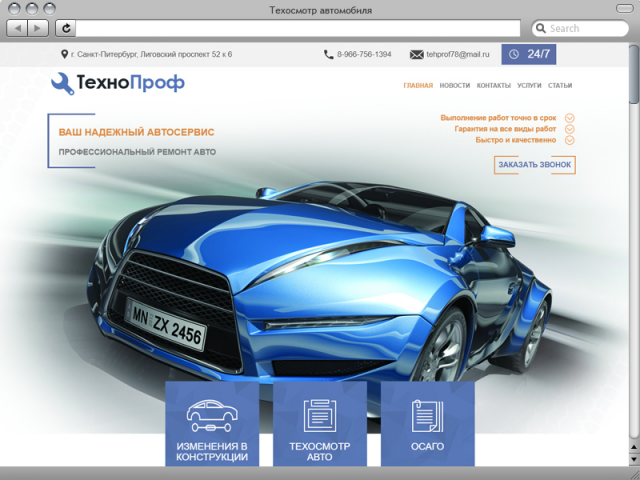The width and height of the screenshot is (640, 480).
Task: Click Гарантия на все виды работ text
Action: tap(505, 129)
